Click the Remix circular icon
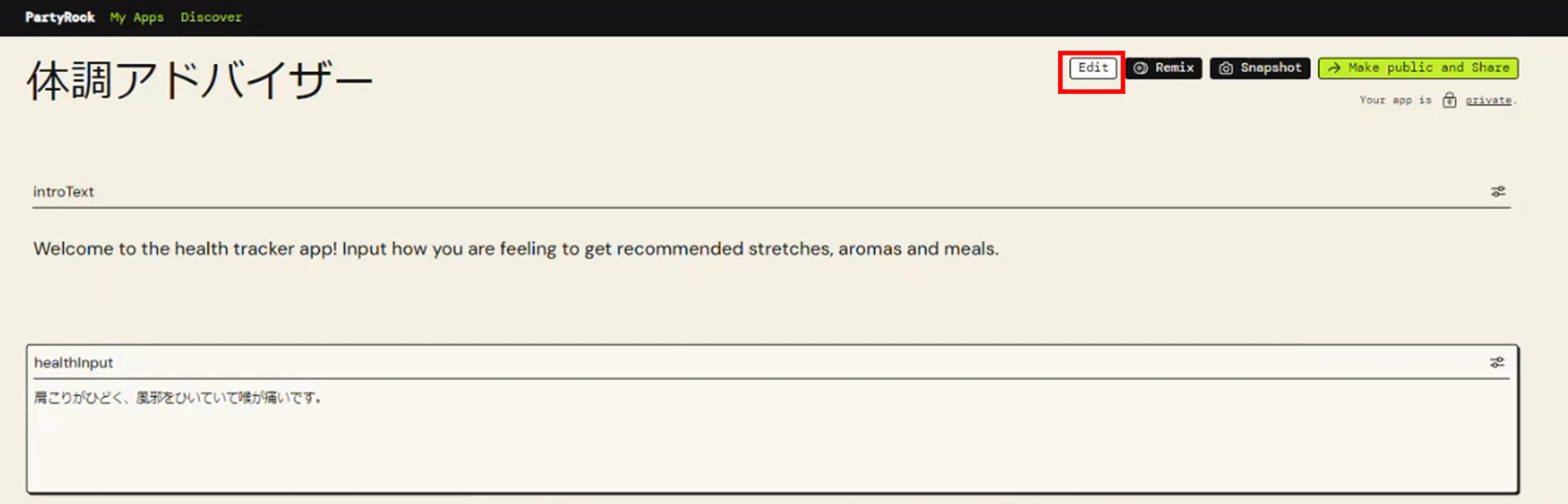1568x504 pixels. tap(1141, 68)
